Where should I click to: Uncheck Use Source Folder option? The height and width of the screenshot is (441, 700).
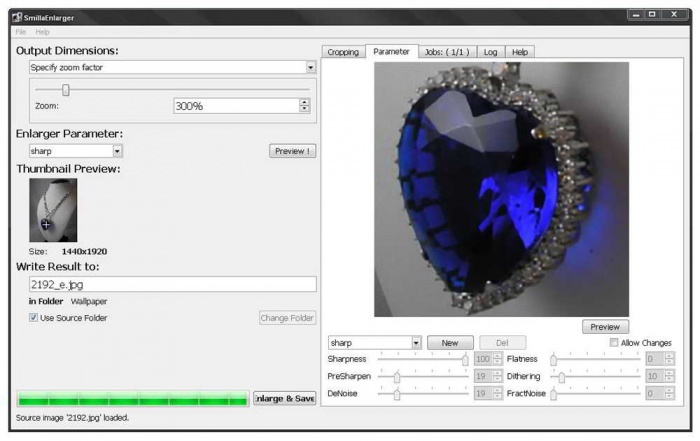pos(35,318)
